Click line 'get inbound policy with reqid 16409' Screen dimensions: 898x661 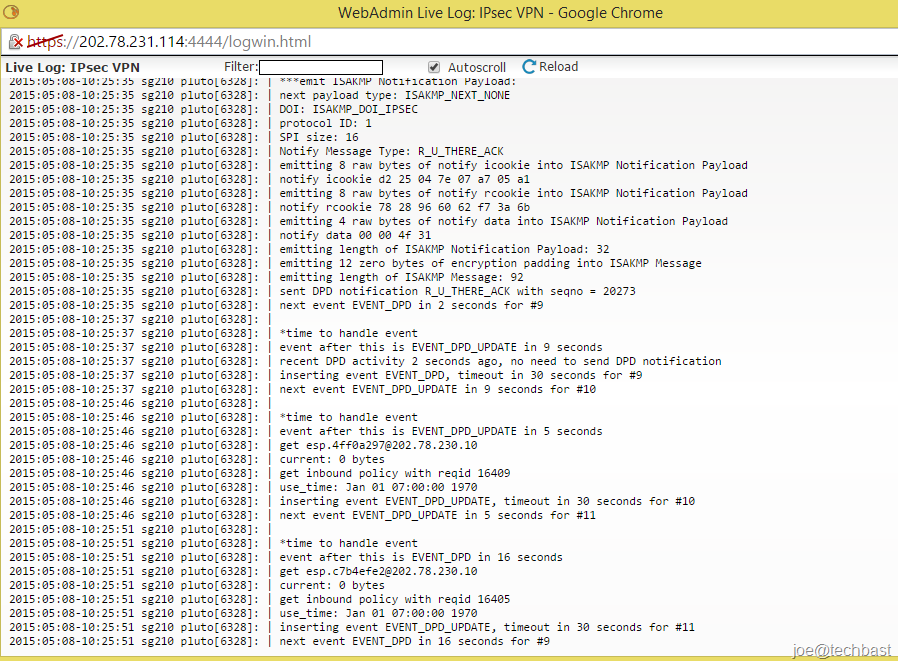[395, 473]
